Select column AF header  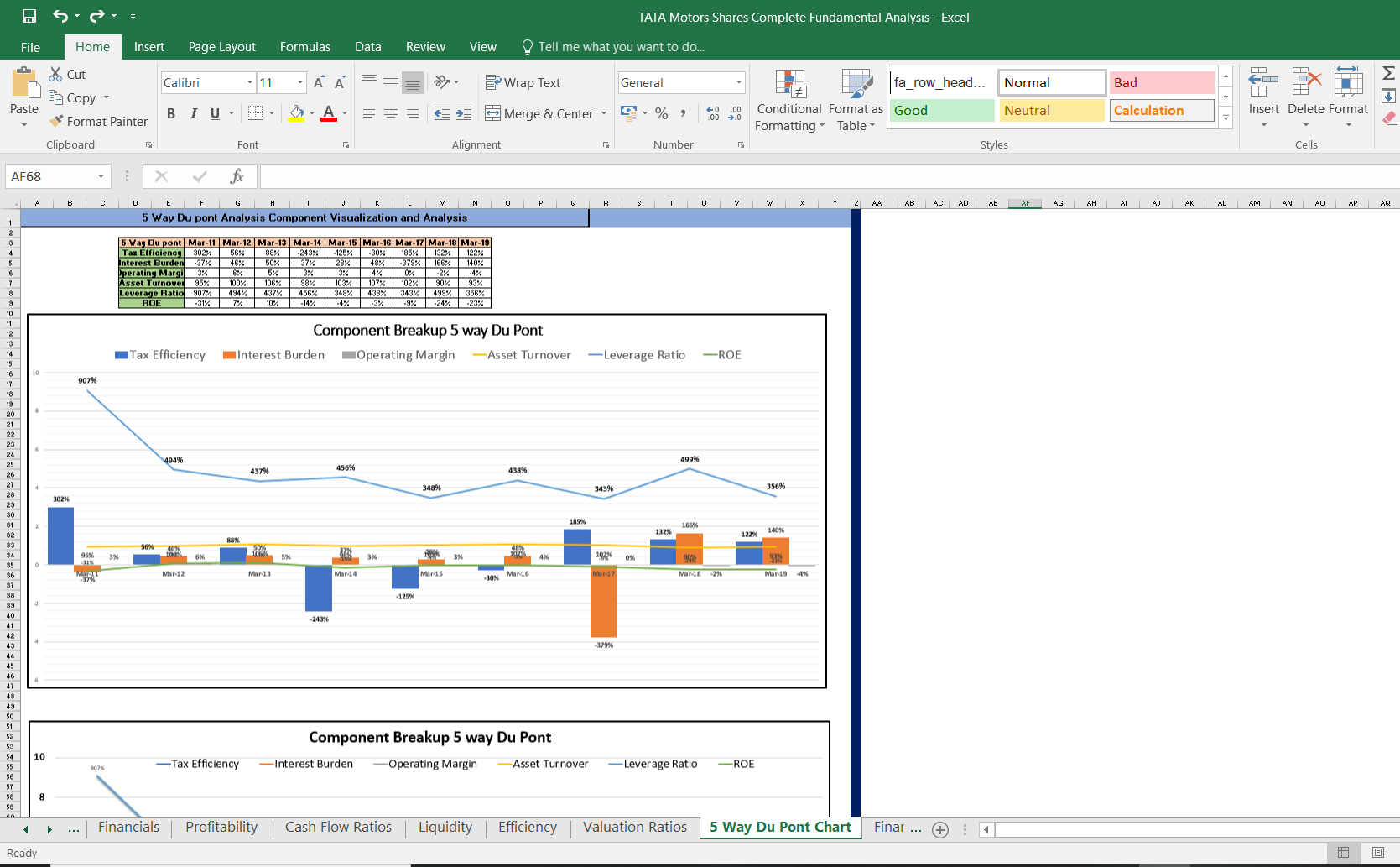(1025, 203)
